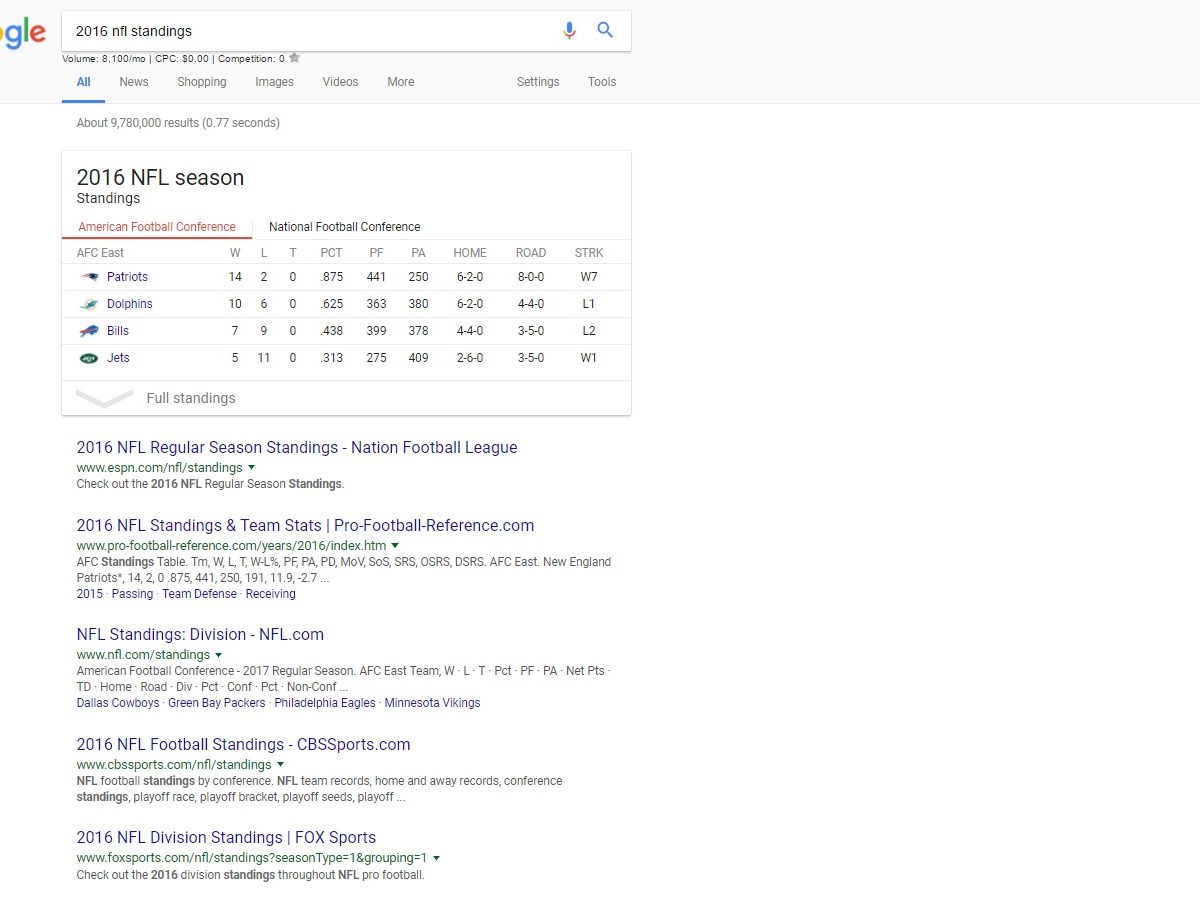Open the Settings menu

[x=538, y=82]
